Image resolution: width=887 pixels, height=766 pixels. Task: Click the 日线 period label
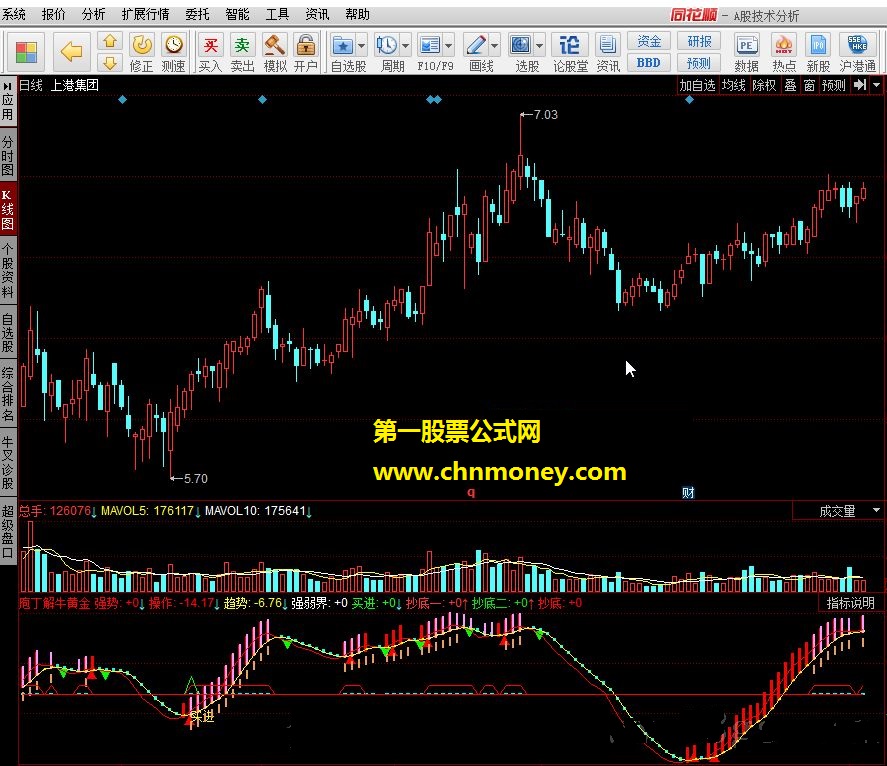click(x=31, y=85)
